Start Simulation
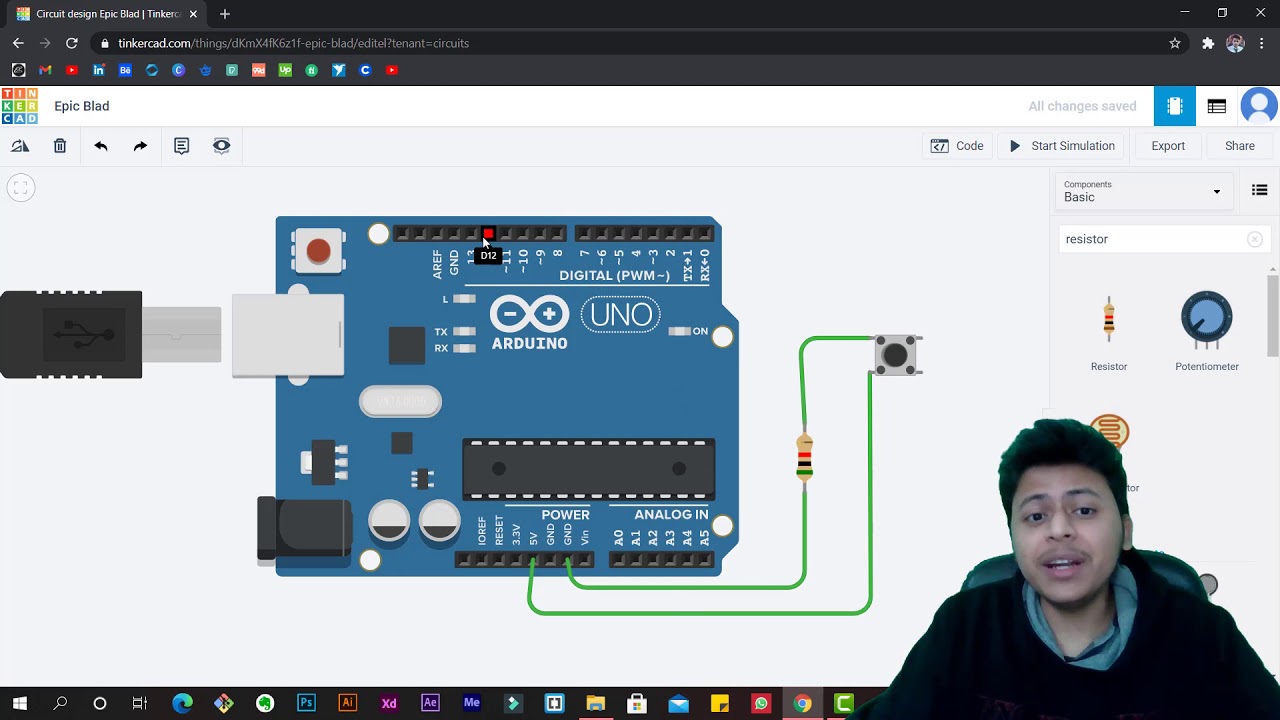The height and width of the screenshot is (720, 1280). (1062, 146)
